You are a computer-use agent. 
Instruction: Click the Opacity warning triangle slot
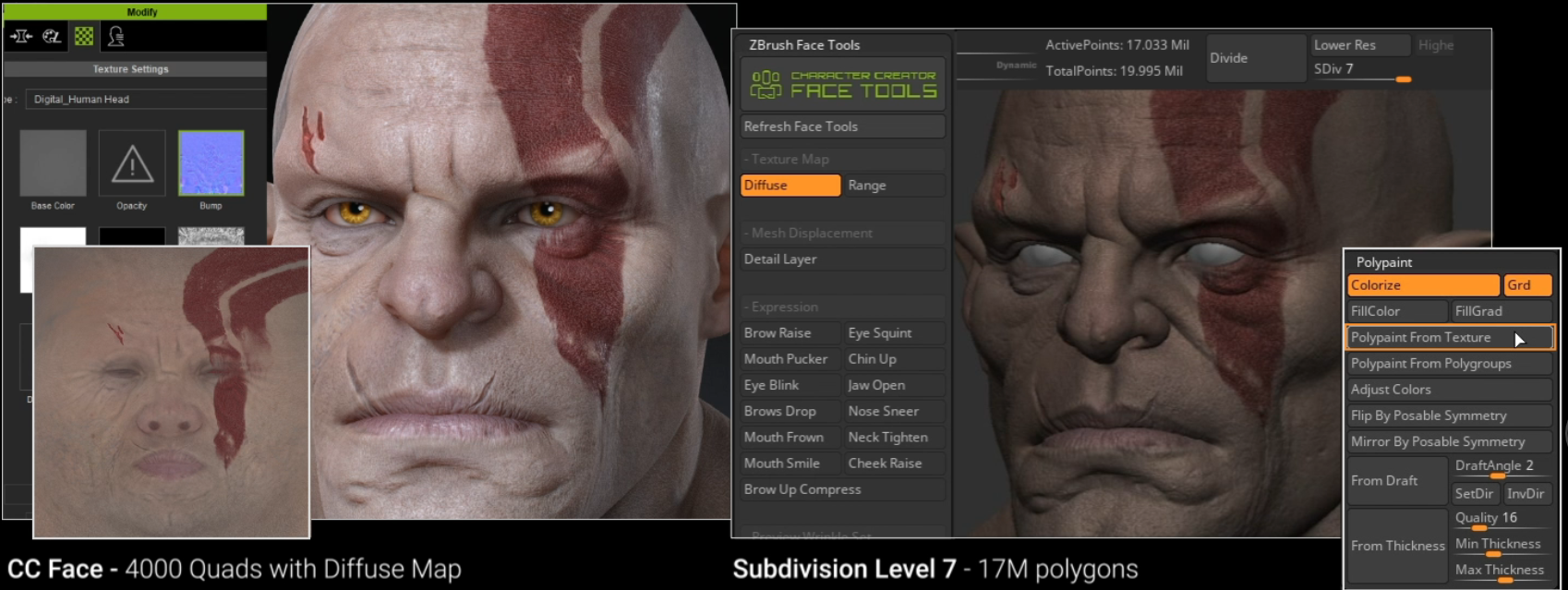click(x=132, y=163)
